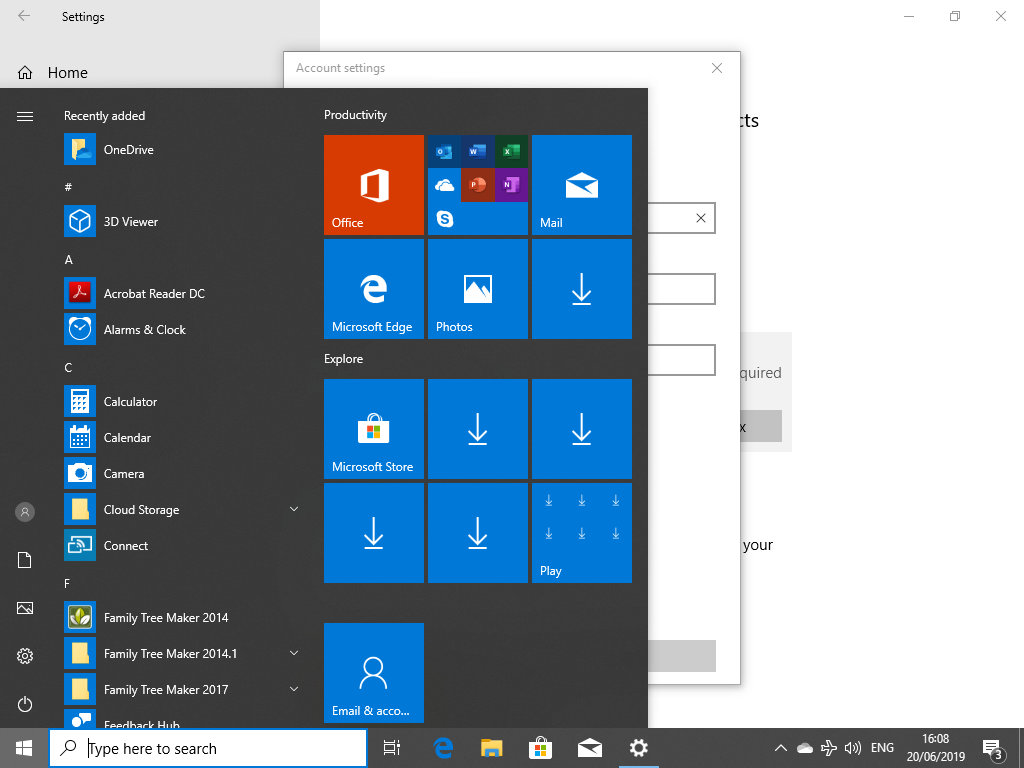1024x768 pixels.
Task: Expand the Start menu hamburger
Action: pos(25,116)
